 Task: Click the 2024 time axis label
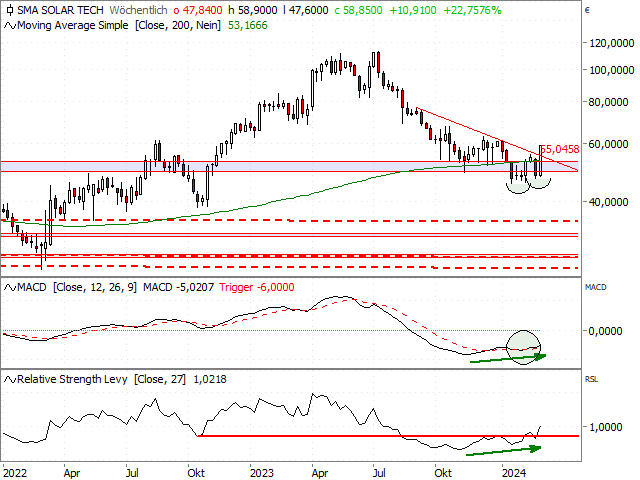(x=514, y=473)
